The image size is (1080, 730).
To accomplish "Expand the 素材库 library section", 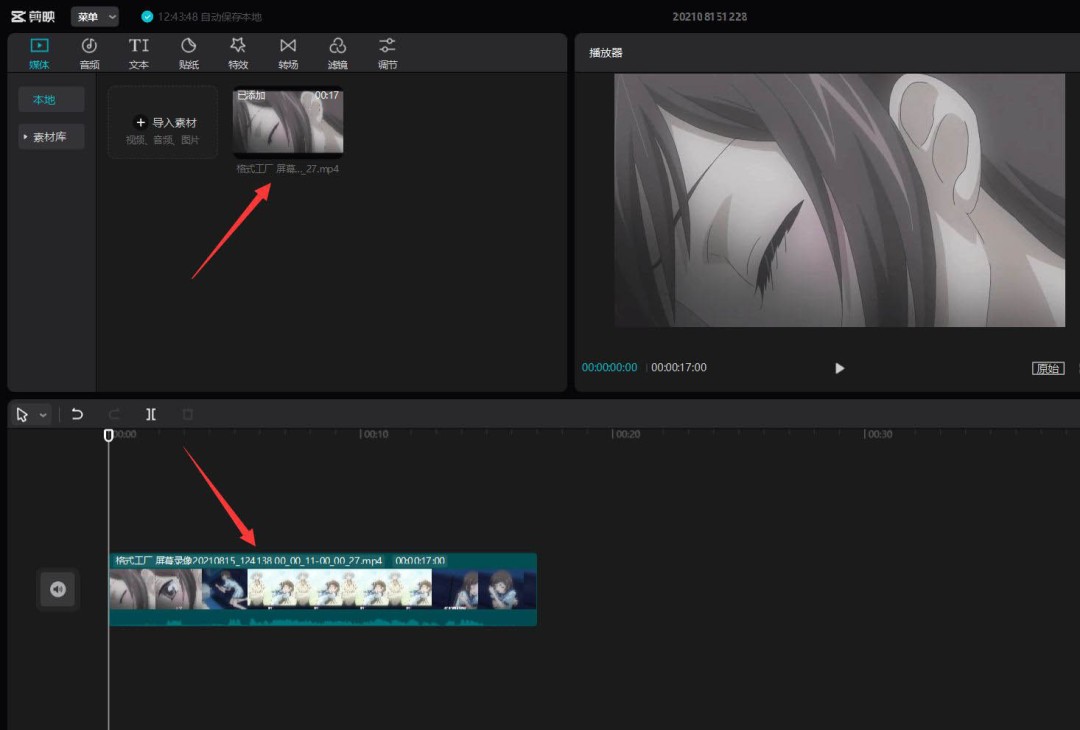I will pos(50,137).
